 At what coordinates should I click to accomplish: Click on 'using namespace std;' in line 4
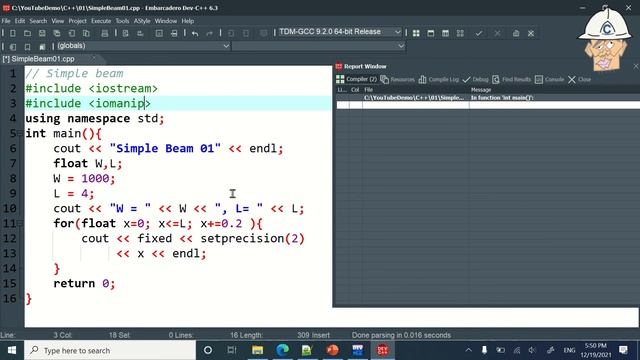tap(95, 119)
